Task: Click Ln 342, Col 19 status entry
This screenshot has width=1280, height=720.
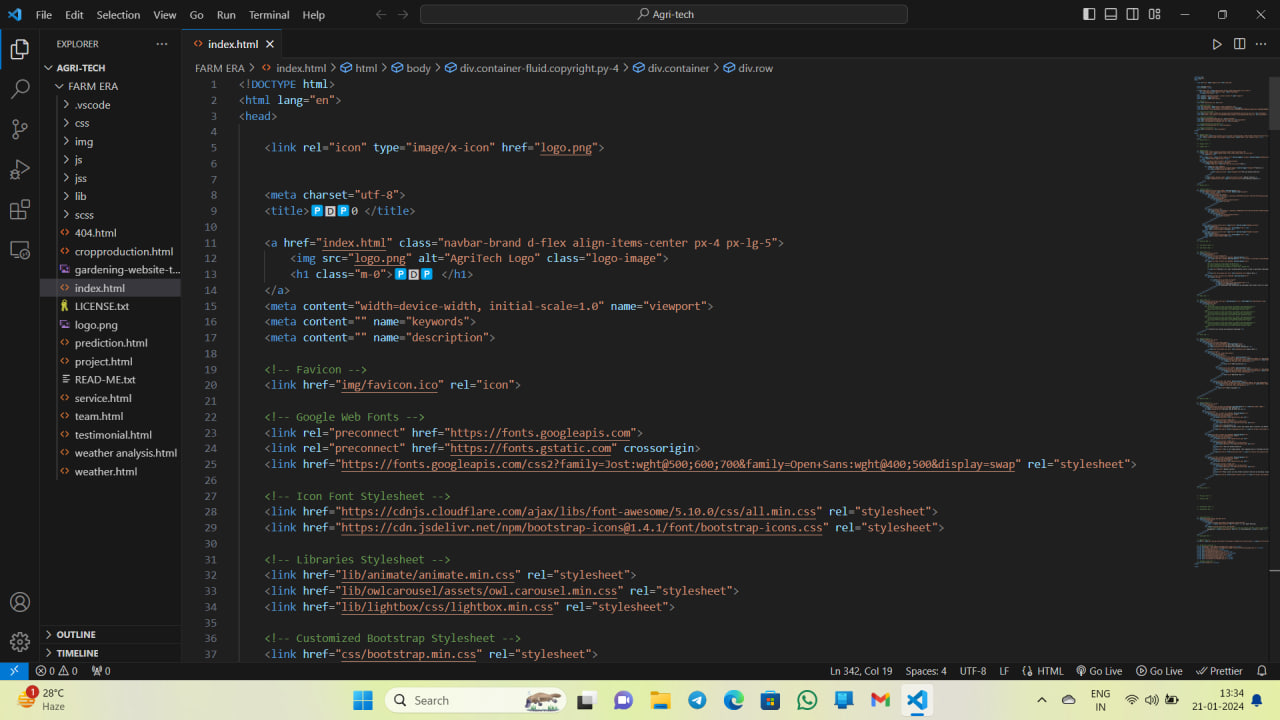Action: pyautogui.click(x=861, y=671)
